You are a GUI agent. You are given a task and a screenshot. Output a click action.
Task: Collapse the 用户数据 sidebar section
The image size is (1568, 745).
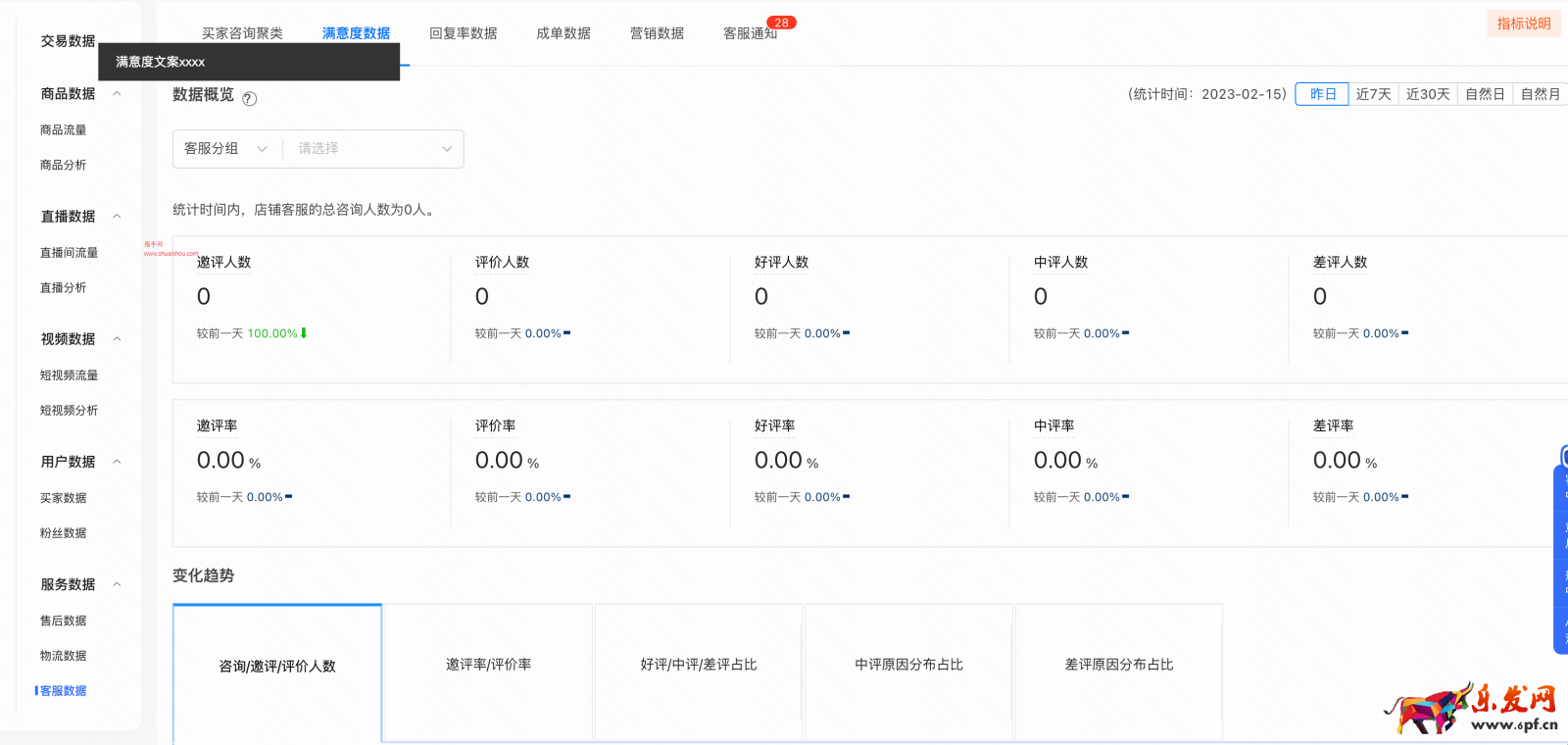[117, 462]
